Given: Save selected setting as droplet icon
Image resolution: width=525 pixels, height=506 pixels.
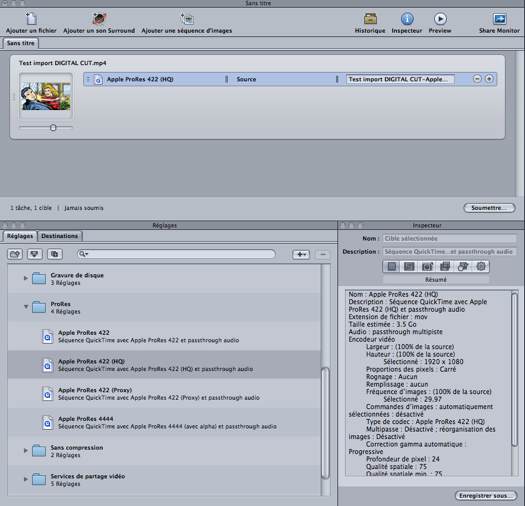Looking at the screenshot, I should [34, 254].
